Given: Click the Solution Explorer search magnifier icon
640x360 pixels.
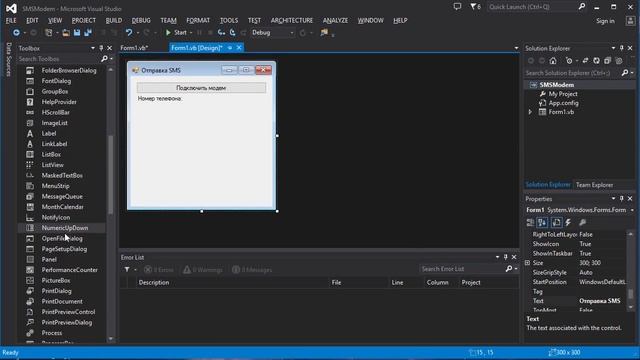Looking at the screenshot, I should coord(624,73).
